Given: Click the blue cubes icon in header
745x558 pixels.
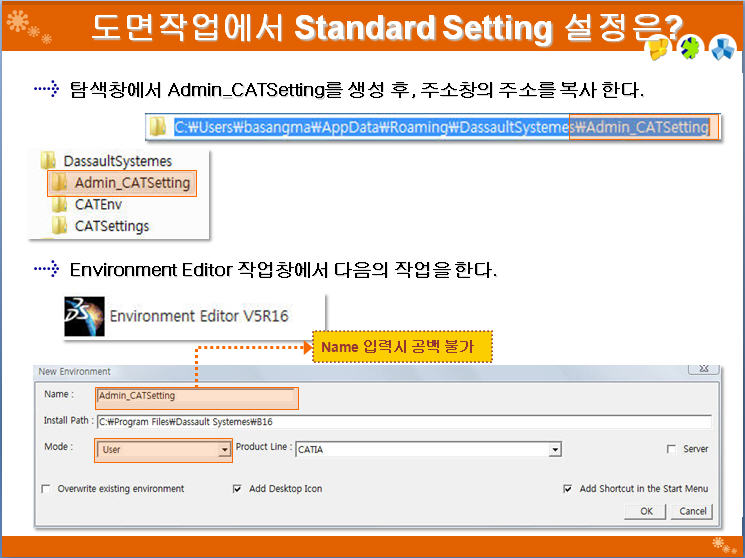Looking at the screenshot, I should tap(722, 48).
